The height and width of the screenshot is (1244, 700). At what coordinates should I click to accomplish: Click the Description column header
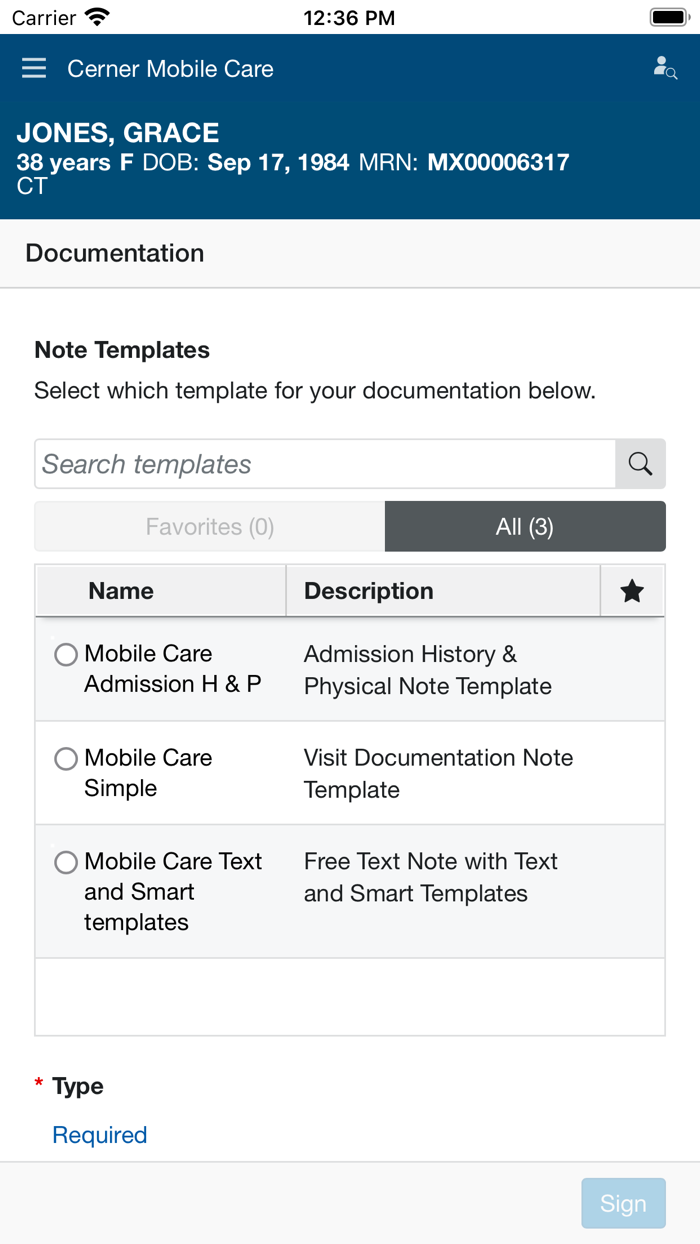(x=368, y=591)
